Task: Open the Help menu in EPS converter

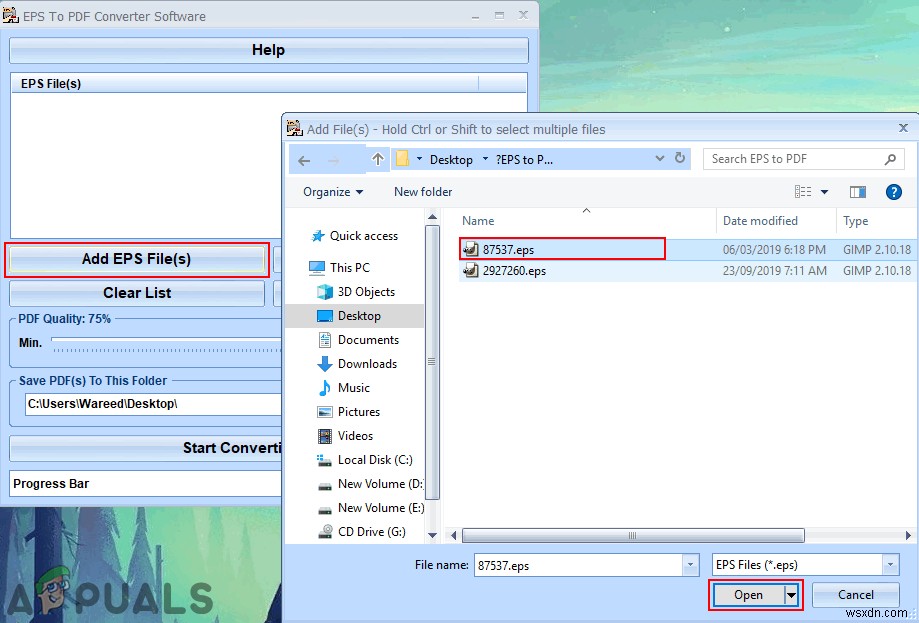Action: (267, 49)
